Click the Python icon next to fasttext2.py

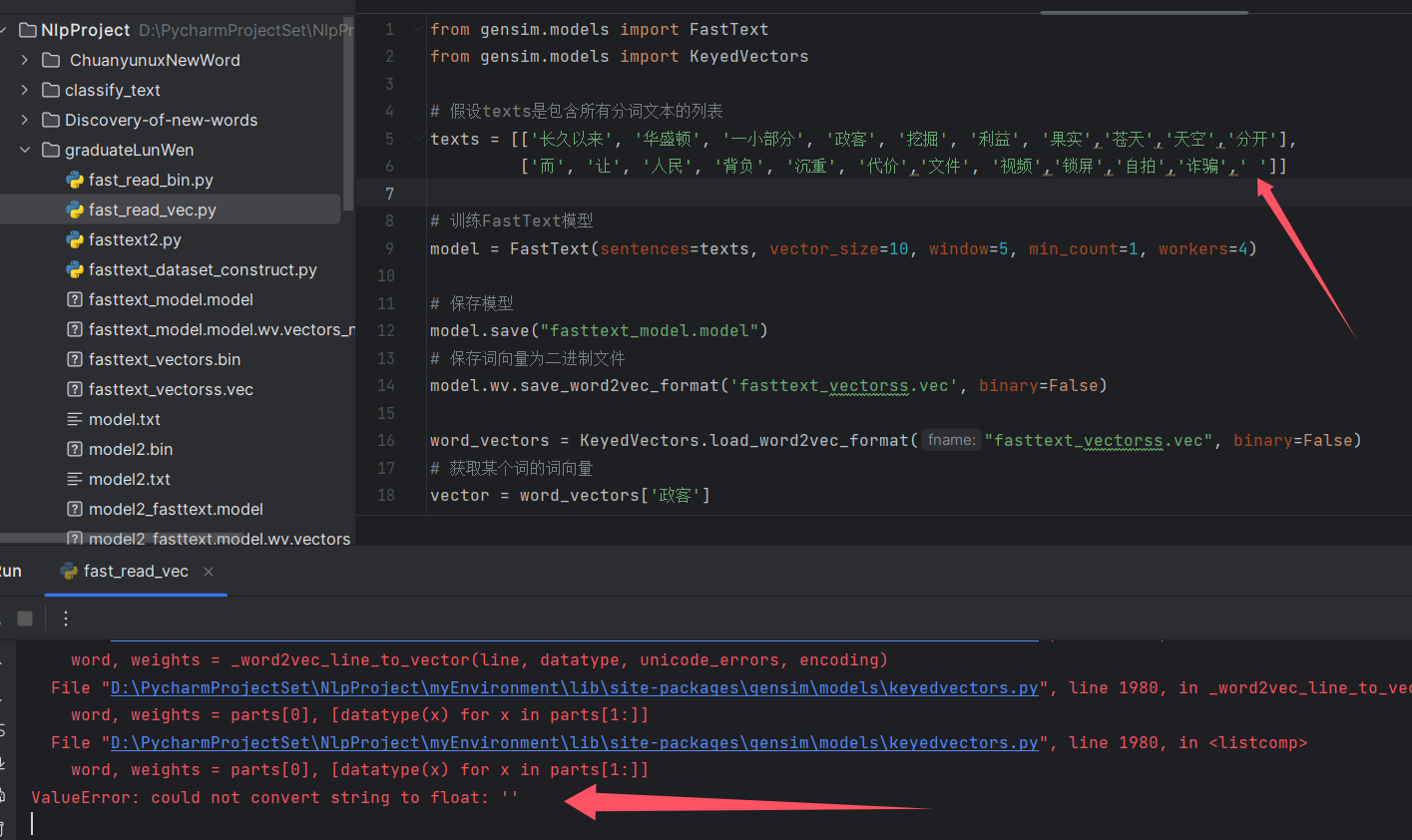(x=75, y=240)
